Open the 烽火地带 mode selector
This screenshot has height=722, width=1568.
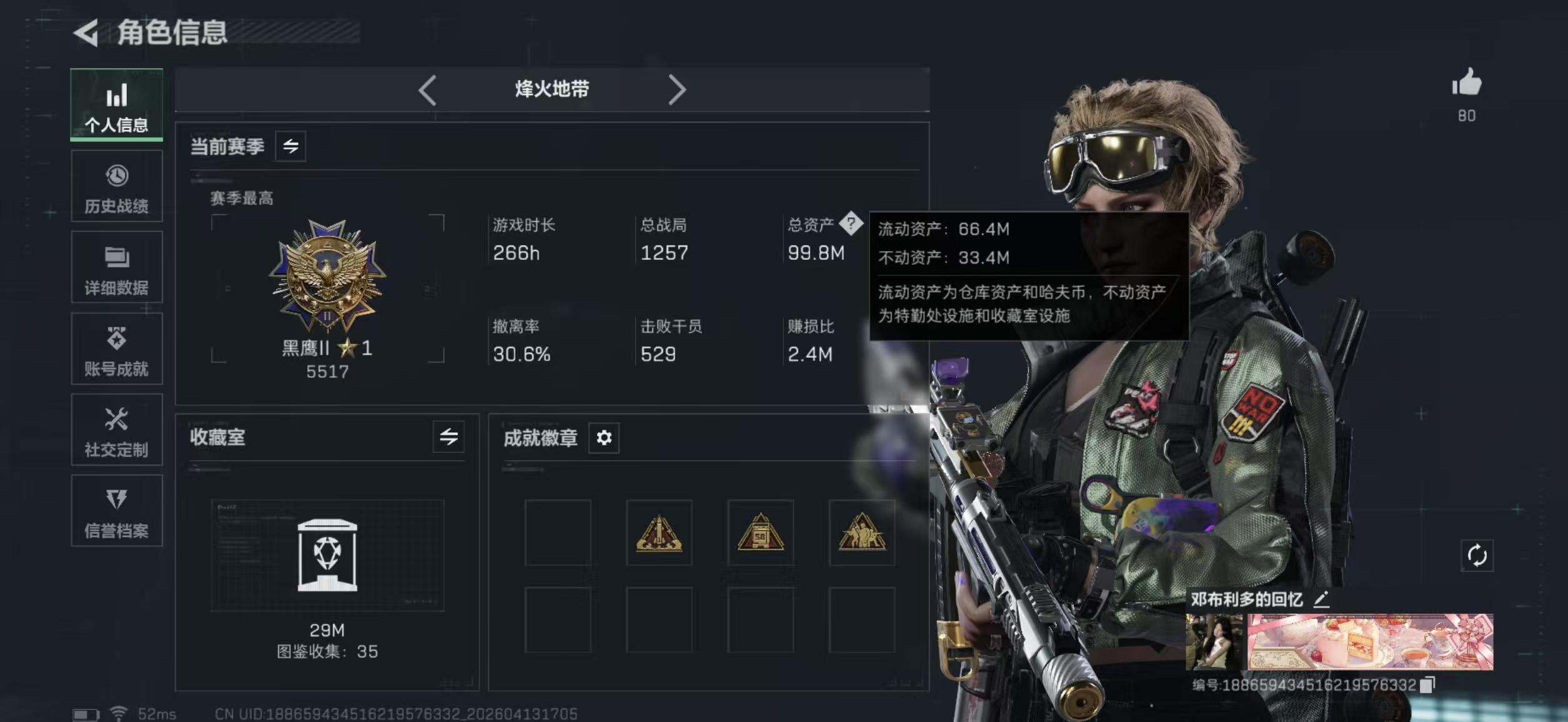[x=552, y=89]
